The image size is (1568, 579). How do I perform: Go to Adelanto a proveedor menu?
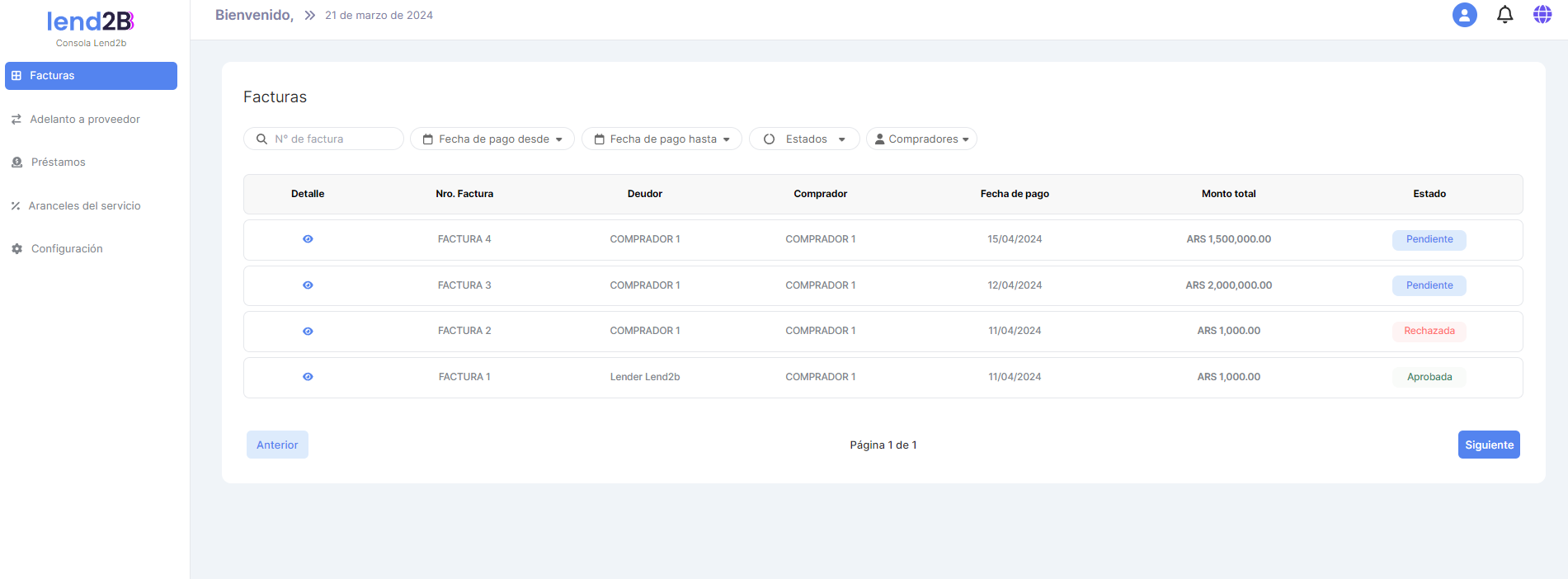click(85, 120)
